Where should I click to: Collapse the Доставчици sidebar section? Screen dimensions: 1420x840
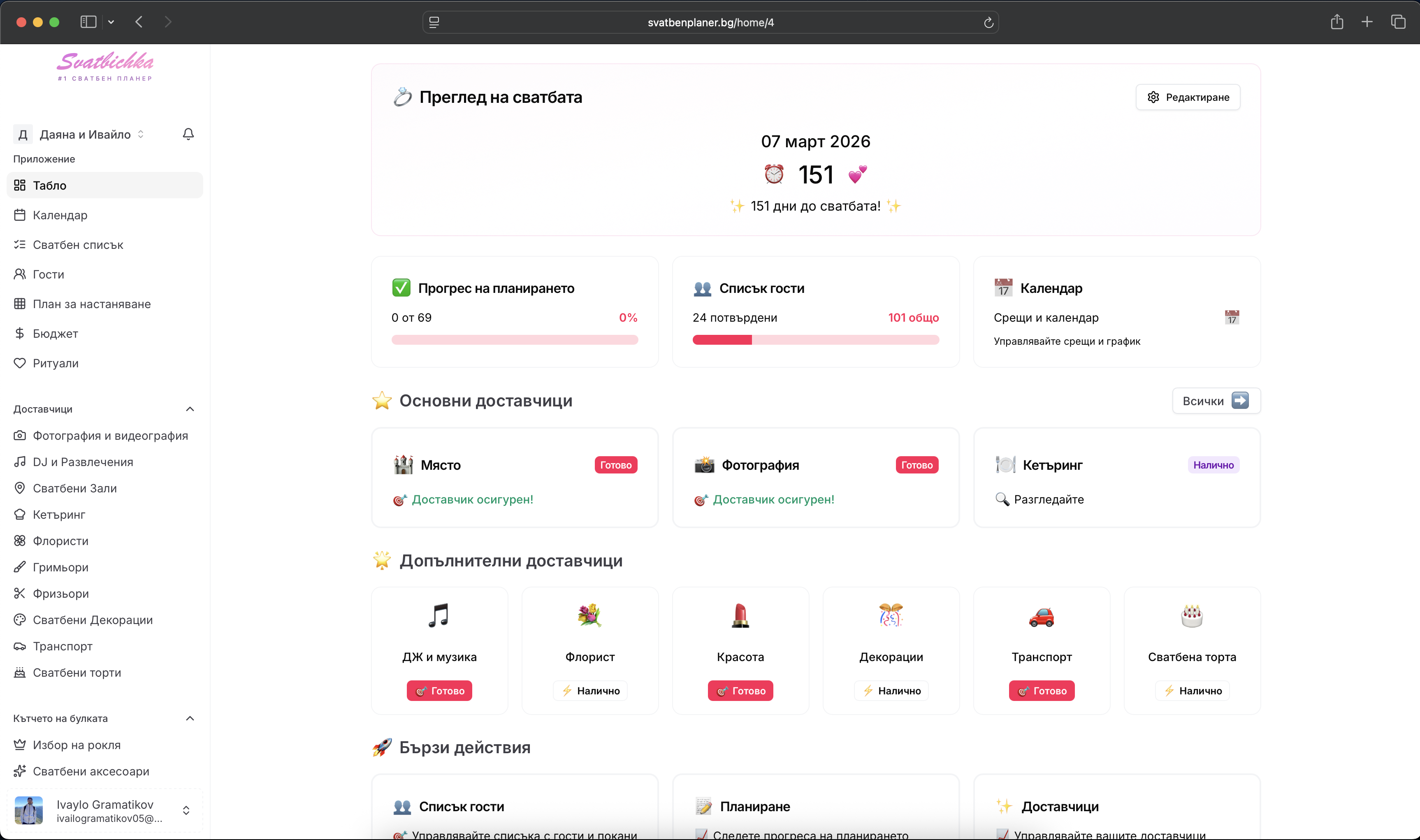coord(190,408)
